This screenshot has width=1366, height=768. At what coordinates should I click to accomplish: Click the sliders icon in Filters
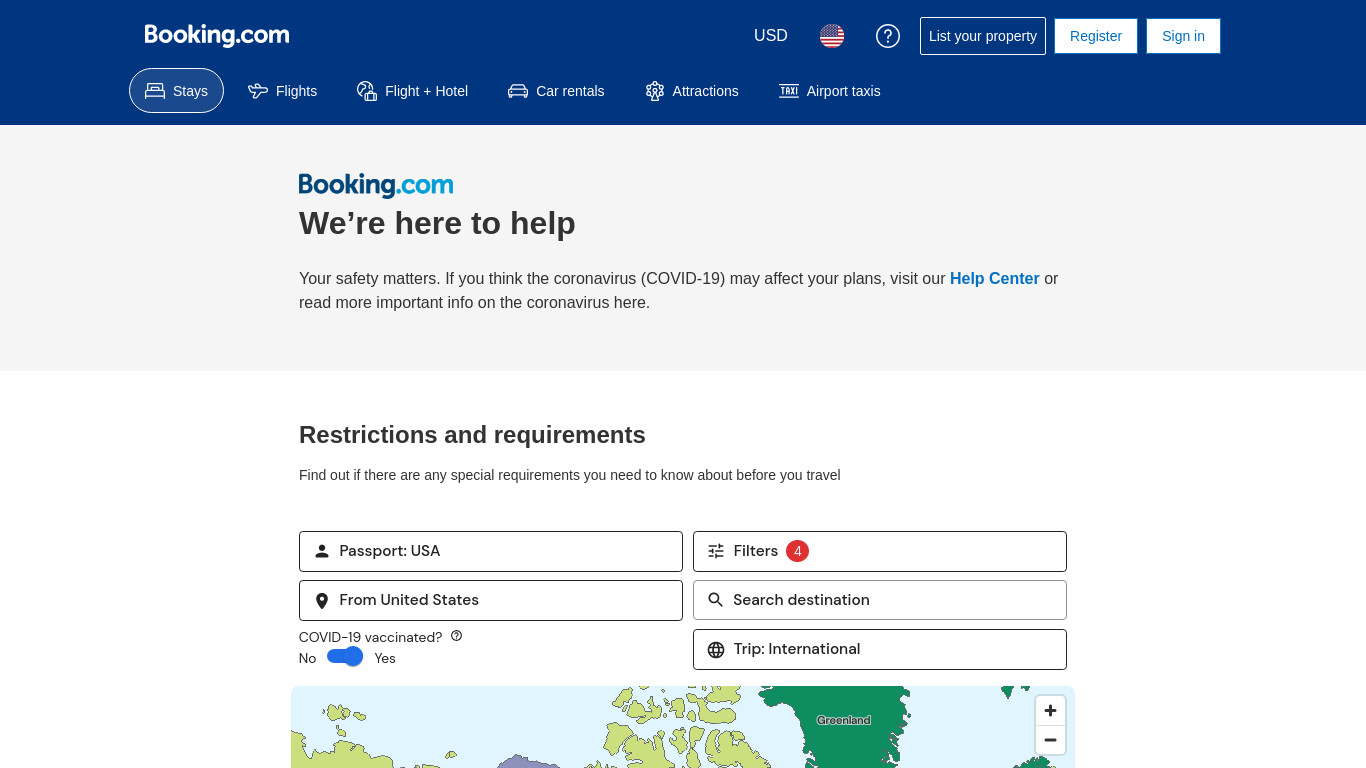[x=716, y=551]
